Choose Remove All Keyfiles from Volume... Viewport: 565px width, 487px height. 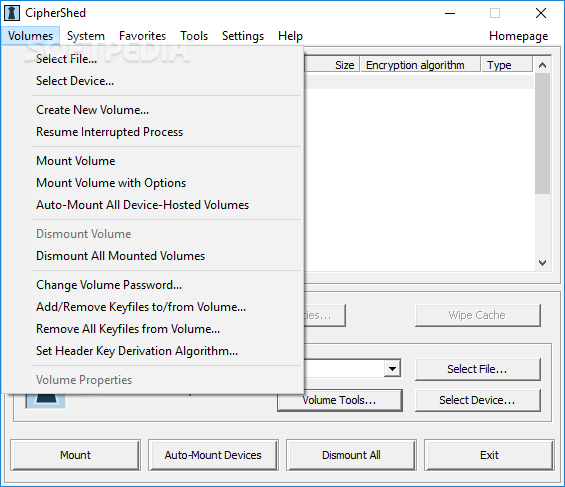point(152,329)
